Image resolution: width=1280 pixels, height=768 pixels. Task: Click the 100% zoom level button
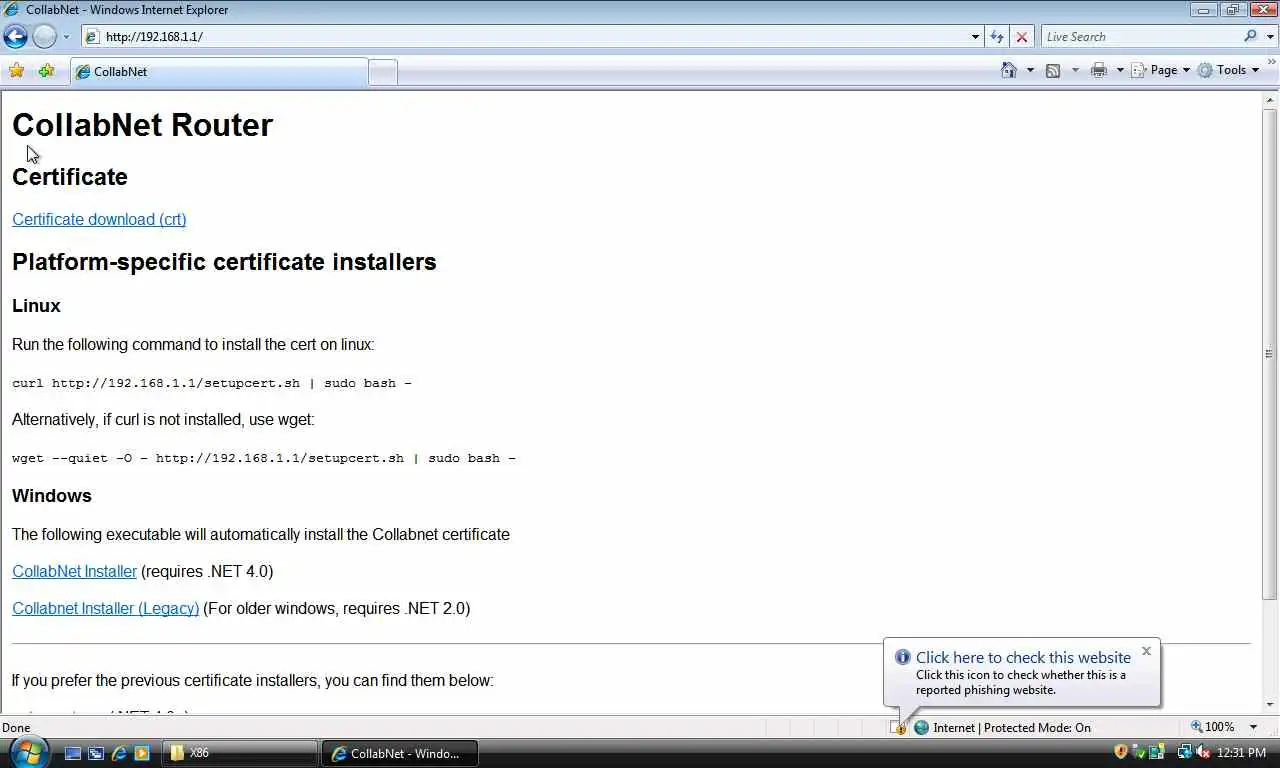tap(1211, 727)
